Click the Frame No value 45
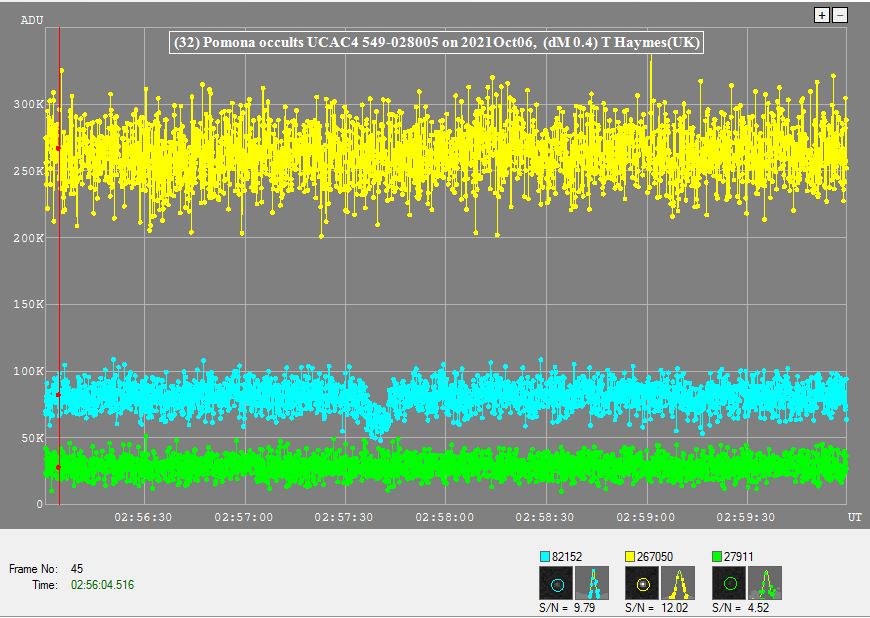 [77, 568]
